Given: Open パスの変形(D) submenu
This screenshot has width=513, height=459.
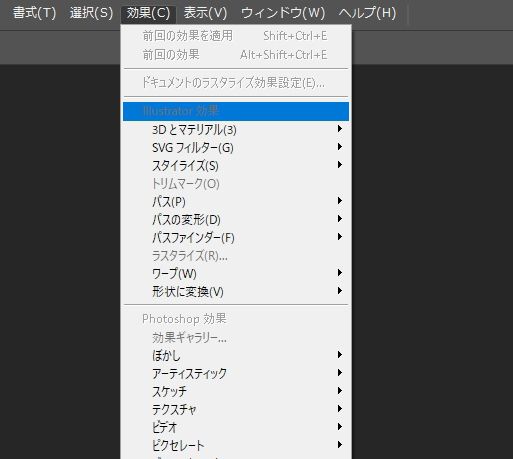Looking at the screenshot, I should (x=236, y=219).
